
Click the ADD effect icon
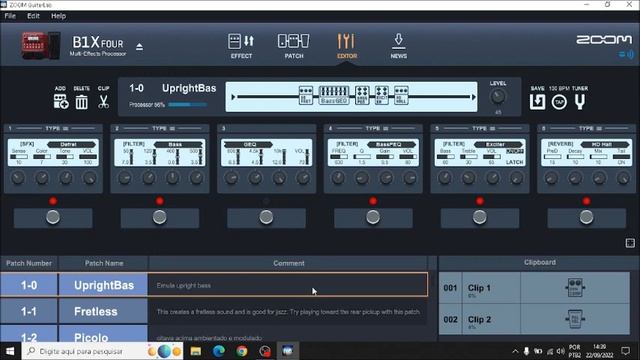point(61,101)
